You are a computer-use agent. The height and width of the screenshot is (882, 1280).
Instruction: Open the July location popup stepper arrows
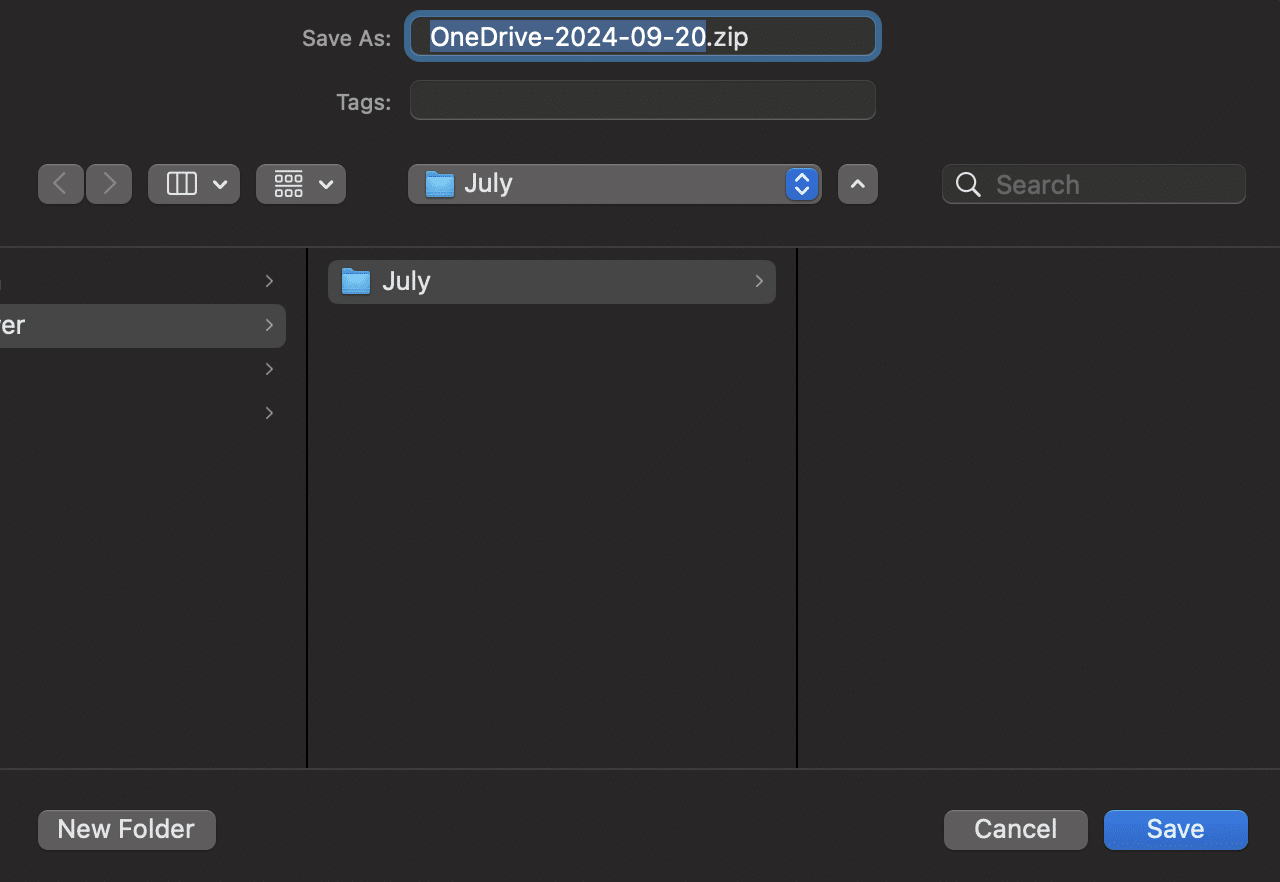pyautogui.click(x=802, y=184)
